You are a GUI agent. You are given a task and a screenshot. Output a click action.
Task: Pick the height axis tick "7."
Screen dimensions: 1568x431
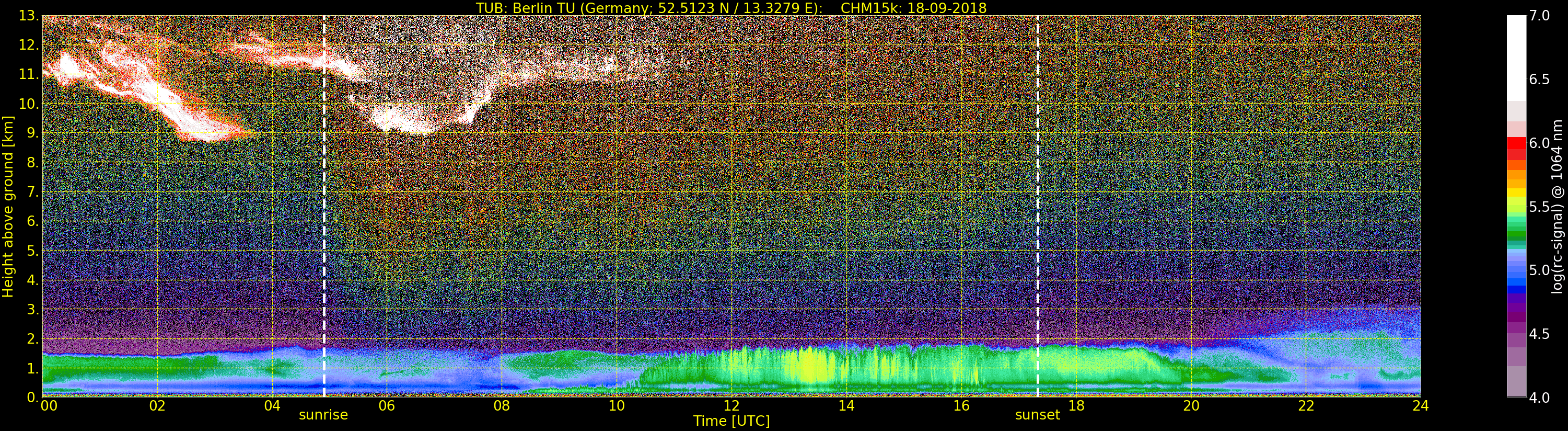coord(33,192)
